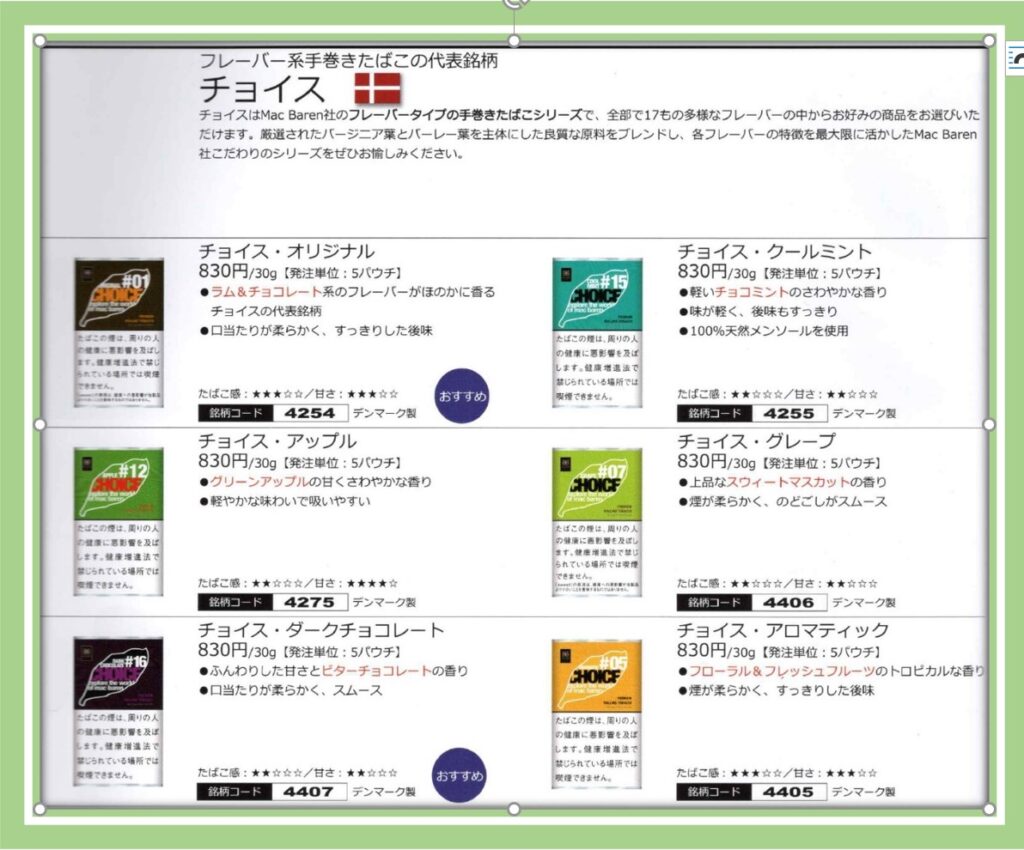Click the product title チョイス・グレープ
Screen dimensions: 1024x850
click(756, 441)
